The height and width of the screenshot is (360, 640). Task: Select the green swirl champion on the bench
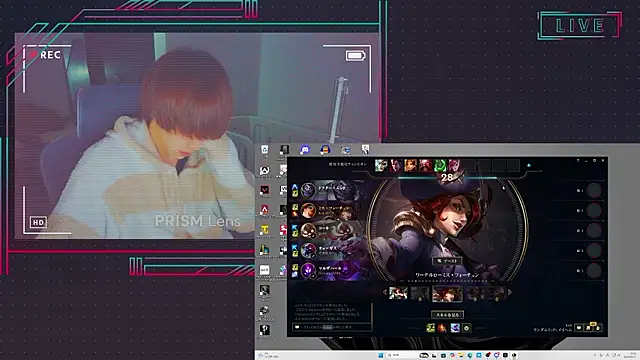coord(440,165)
